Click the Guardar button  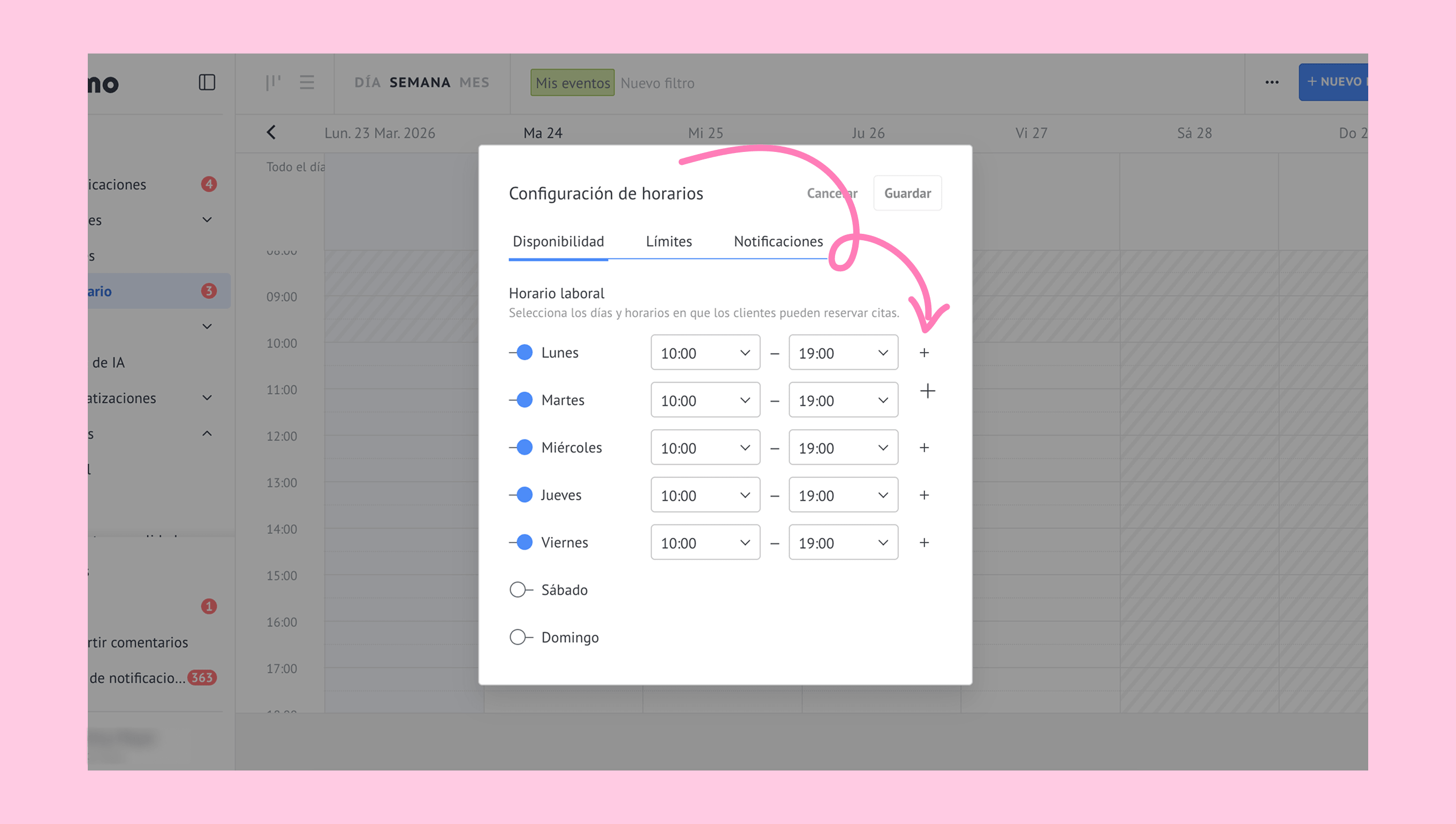907,194
